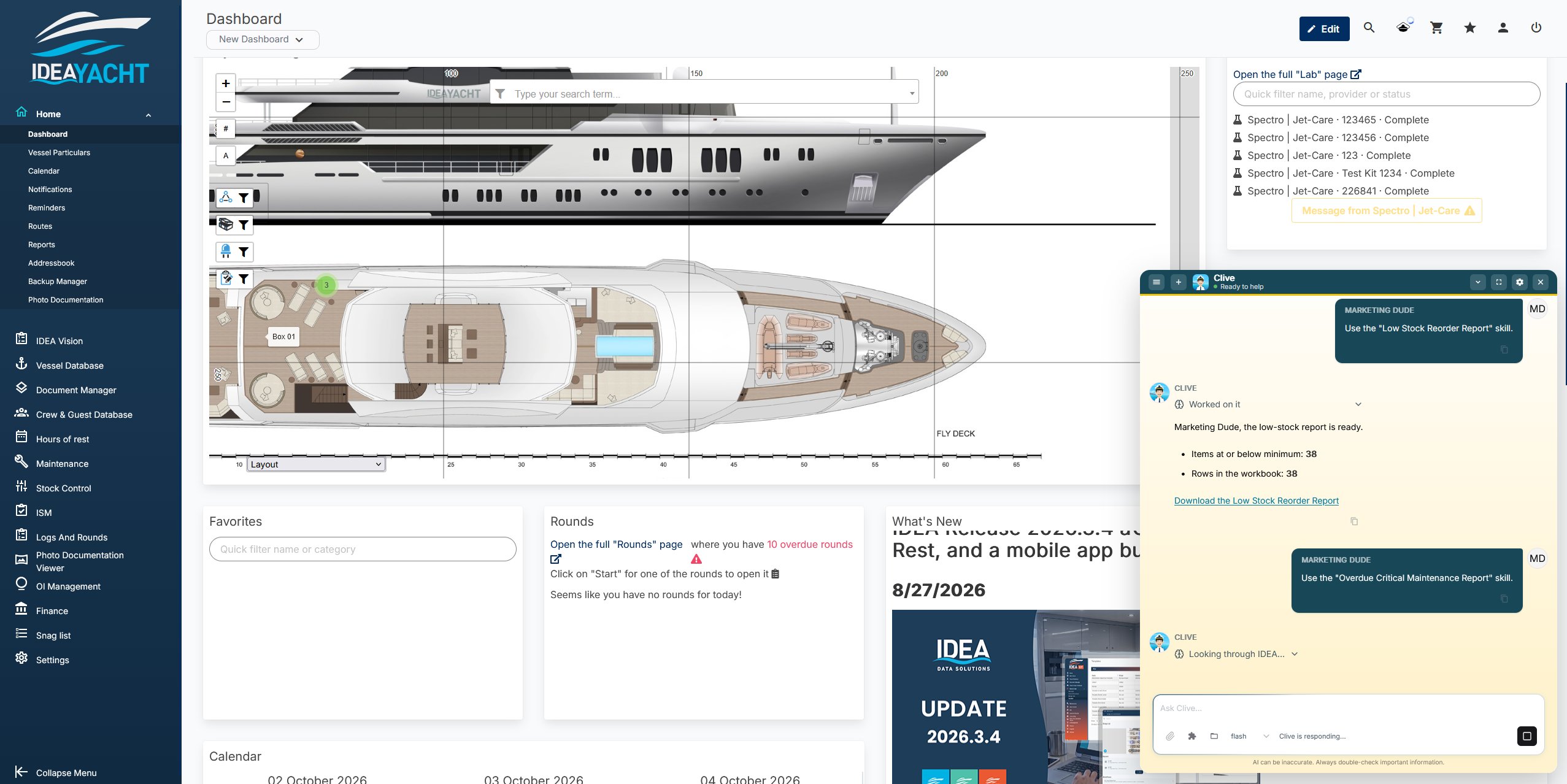
Task: Open the flash model selector dropdown
Action: click(1250, 736)
